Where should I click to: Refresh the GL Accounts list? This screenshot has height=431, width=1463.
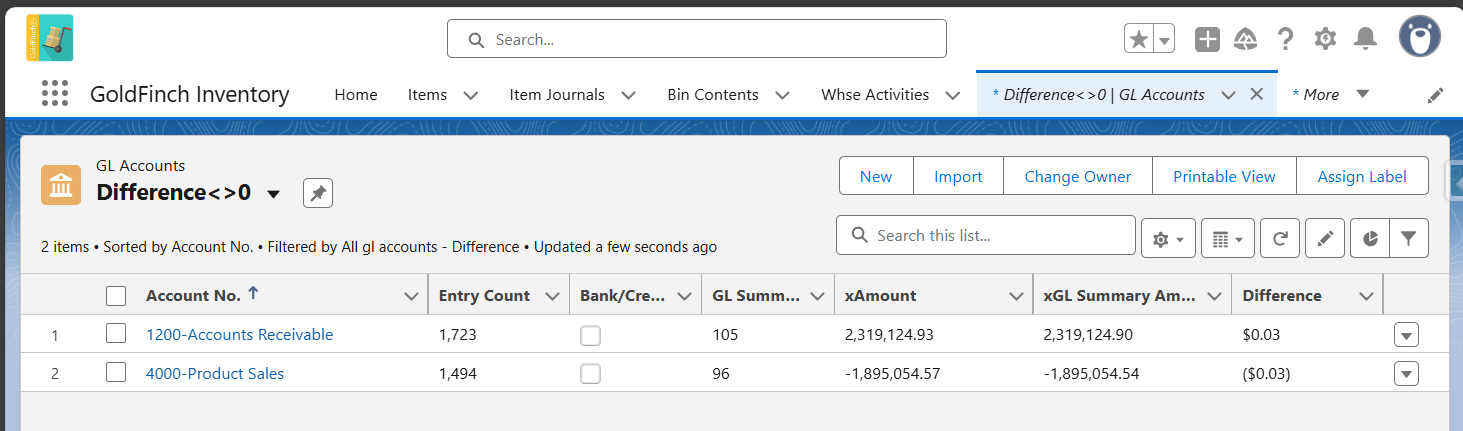click(x=1280, y=238)
